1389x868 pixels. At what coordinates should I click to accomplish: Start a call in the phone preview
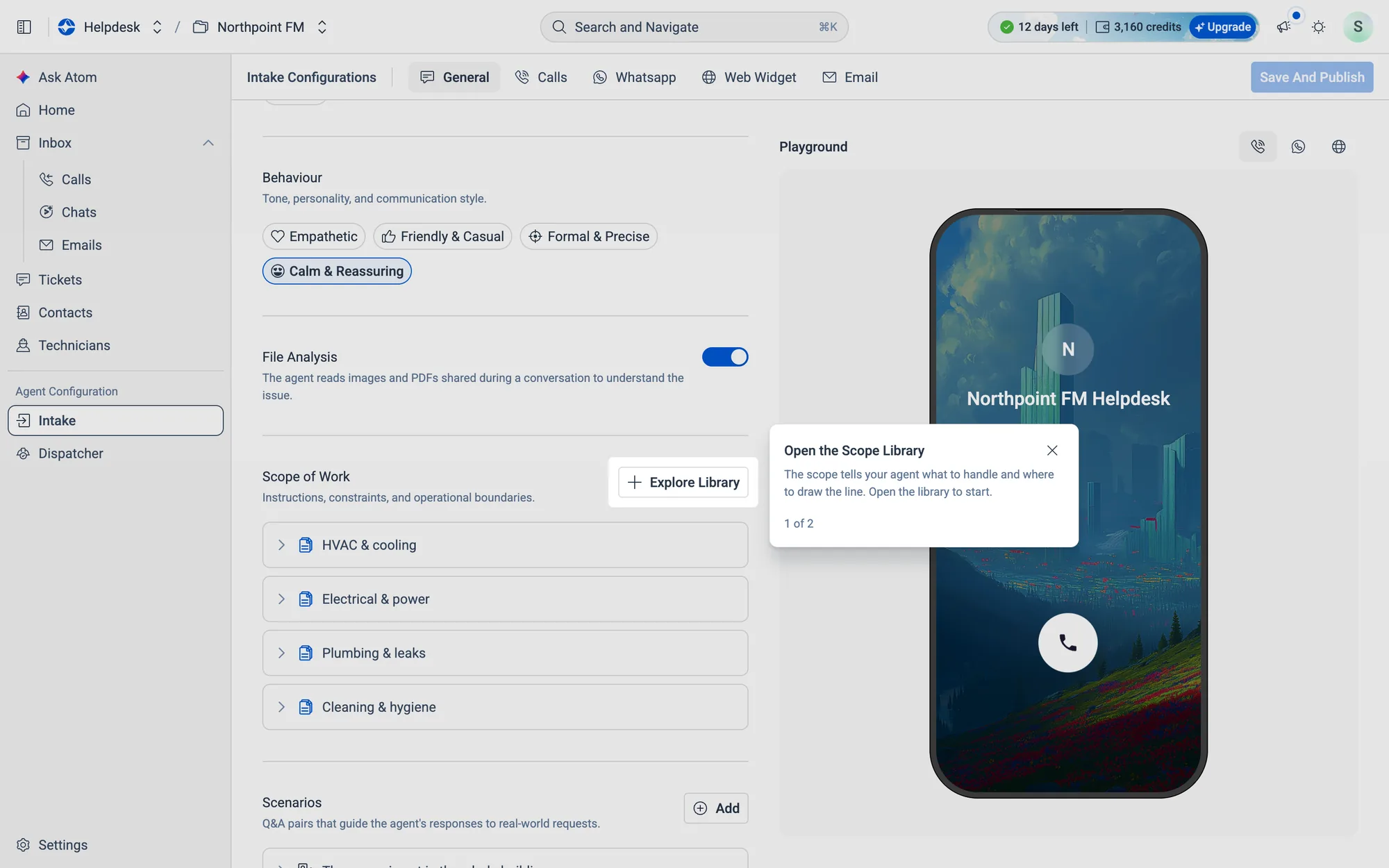1067,642
